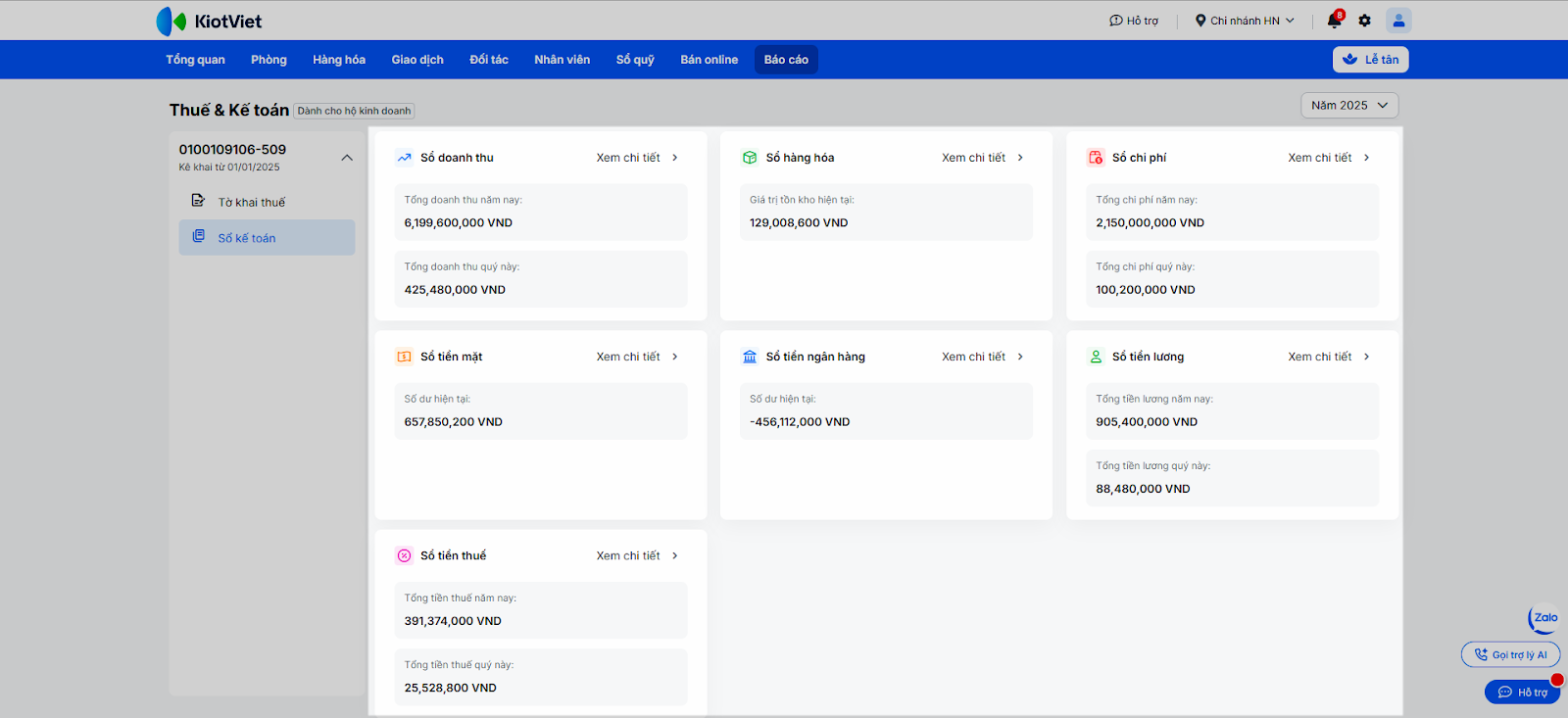Expand the Chi nhánh HN branch selector
The height and width of the screenshot is (718, 1568).
[1245, 21]
